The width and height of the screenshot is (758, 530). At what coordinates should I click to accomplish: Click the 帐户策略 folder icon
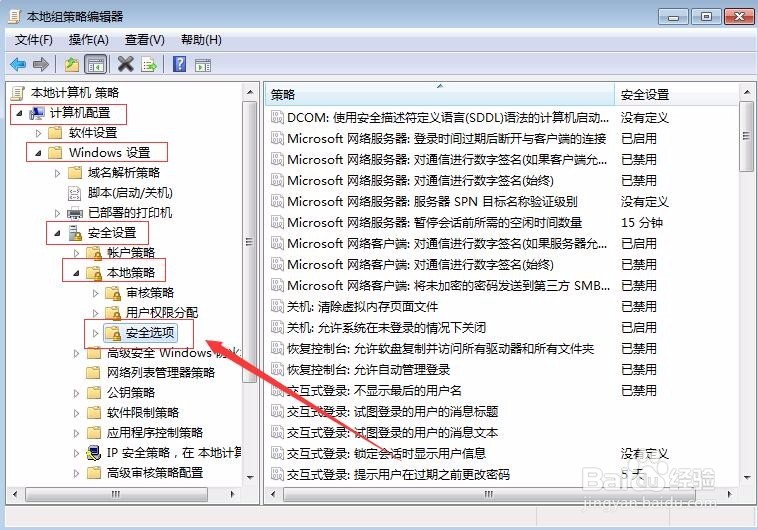[x=94, y=253]
